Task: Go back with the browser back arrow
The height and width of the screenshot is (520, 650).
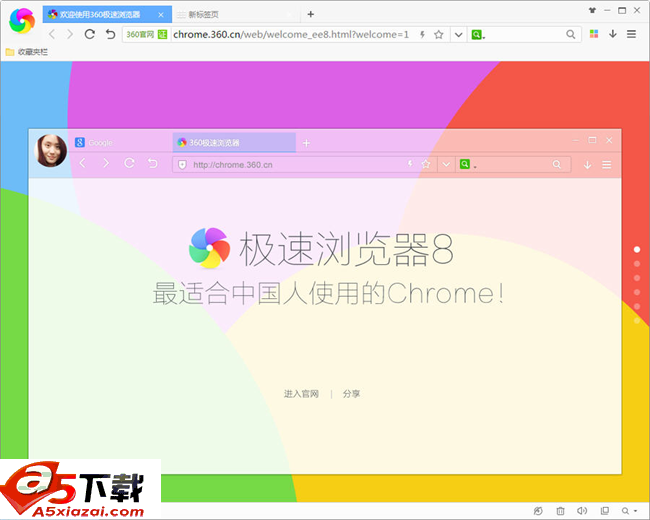Action: tap(52, 34)
